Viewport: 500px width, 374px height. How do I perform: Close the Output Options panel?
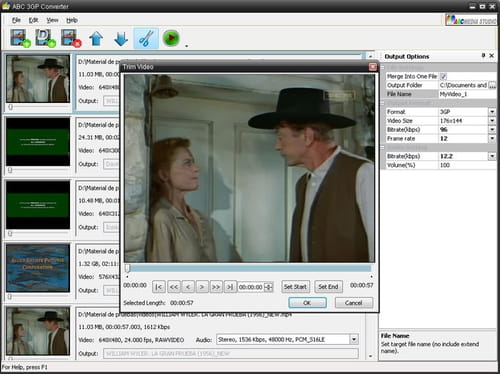[x=492, y=56]
